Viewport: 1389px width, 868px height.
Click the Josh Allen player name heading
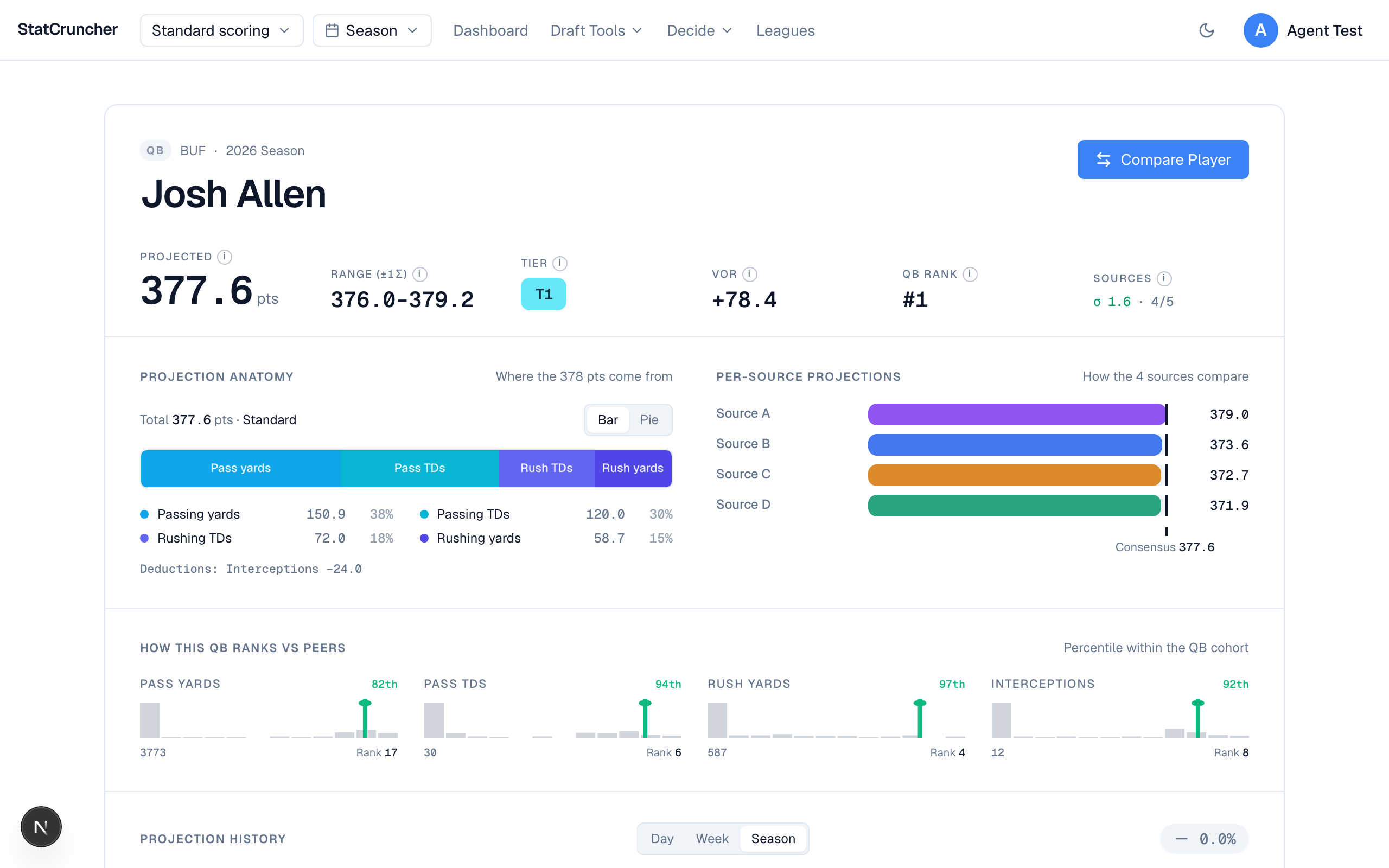pyautogui.click(x=234, y=194)
